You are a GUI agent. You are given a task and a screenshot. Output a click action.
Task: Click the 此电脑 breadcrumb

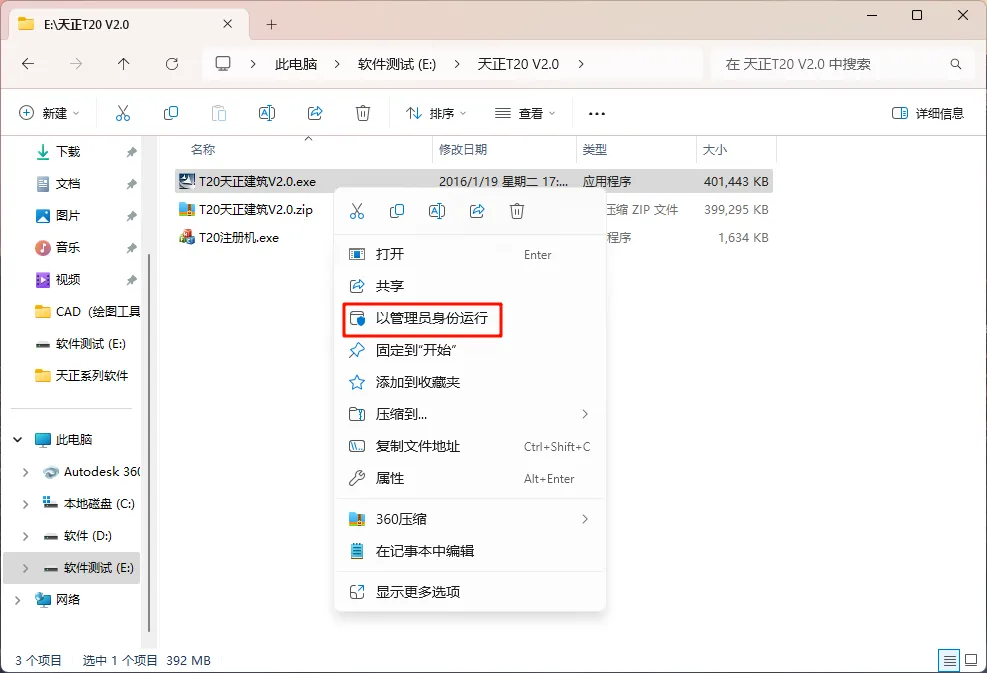pyautogui.click(x=296, y=64)
